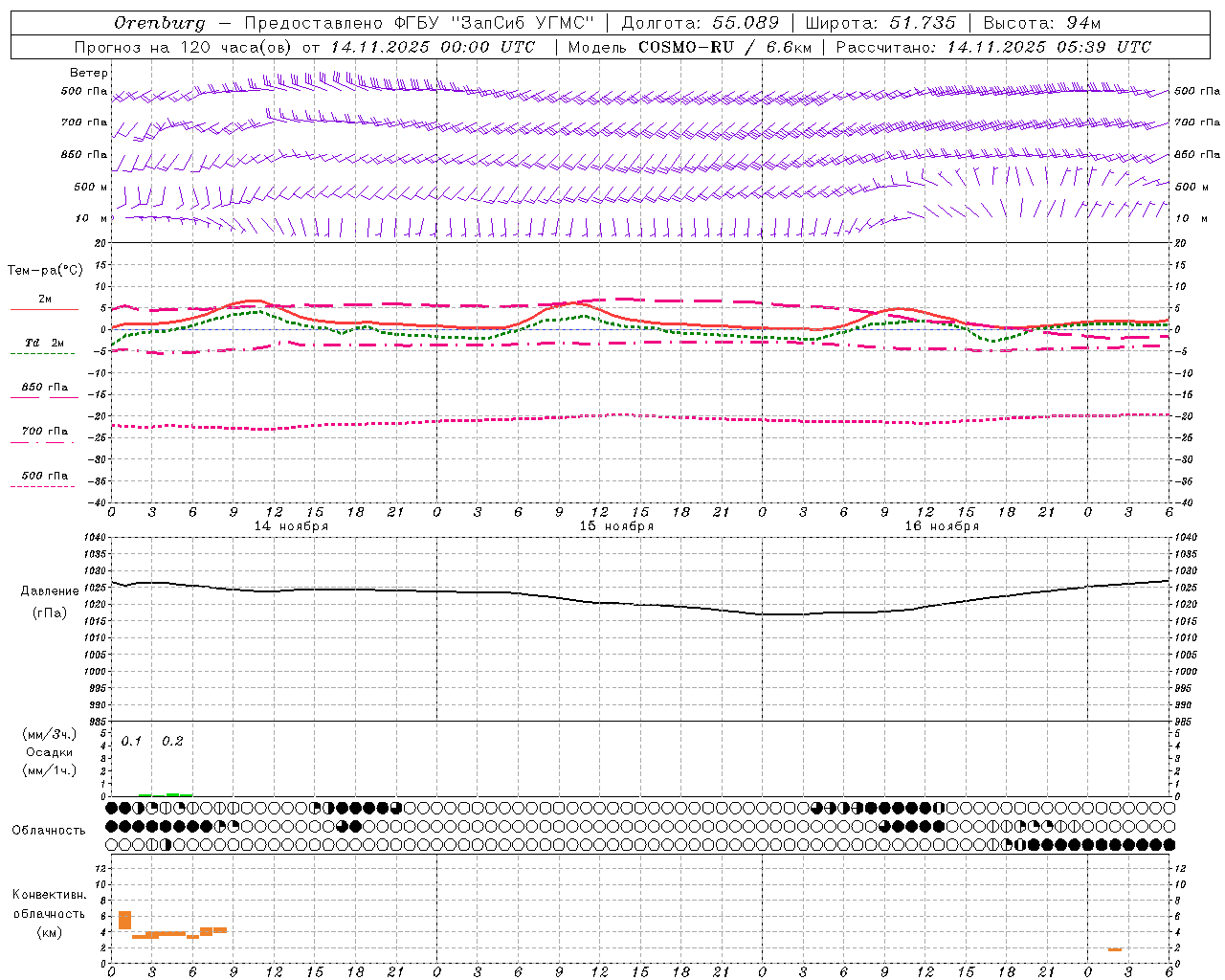Click the "(мм/1ч.)" precipitation unit label
This screenshot has width=1225, height=980.
coord(50,770)
